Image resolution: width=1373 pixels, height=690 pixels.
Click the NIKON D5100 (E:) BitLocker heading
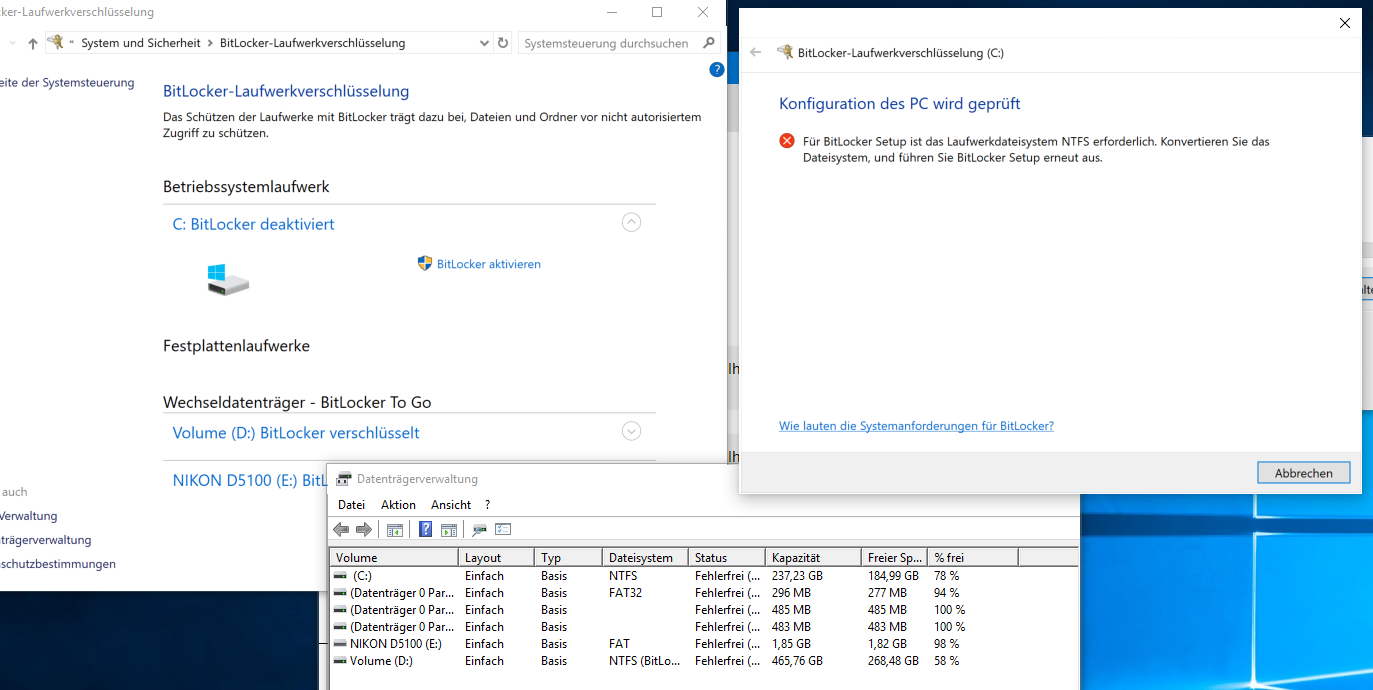click(x=250, y=481)
